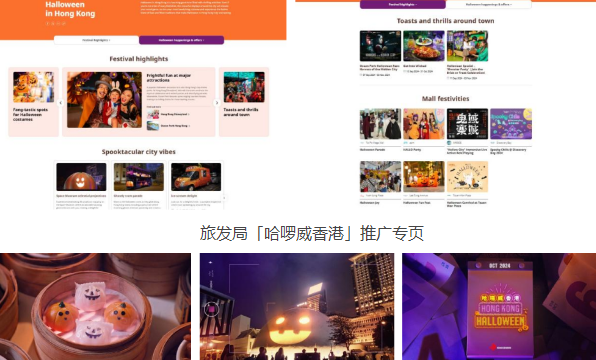Go to the previous slide in Festival highlights carousel
Image resolution: width=596 pixels, height=360 pixels.
coord(60,103)
